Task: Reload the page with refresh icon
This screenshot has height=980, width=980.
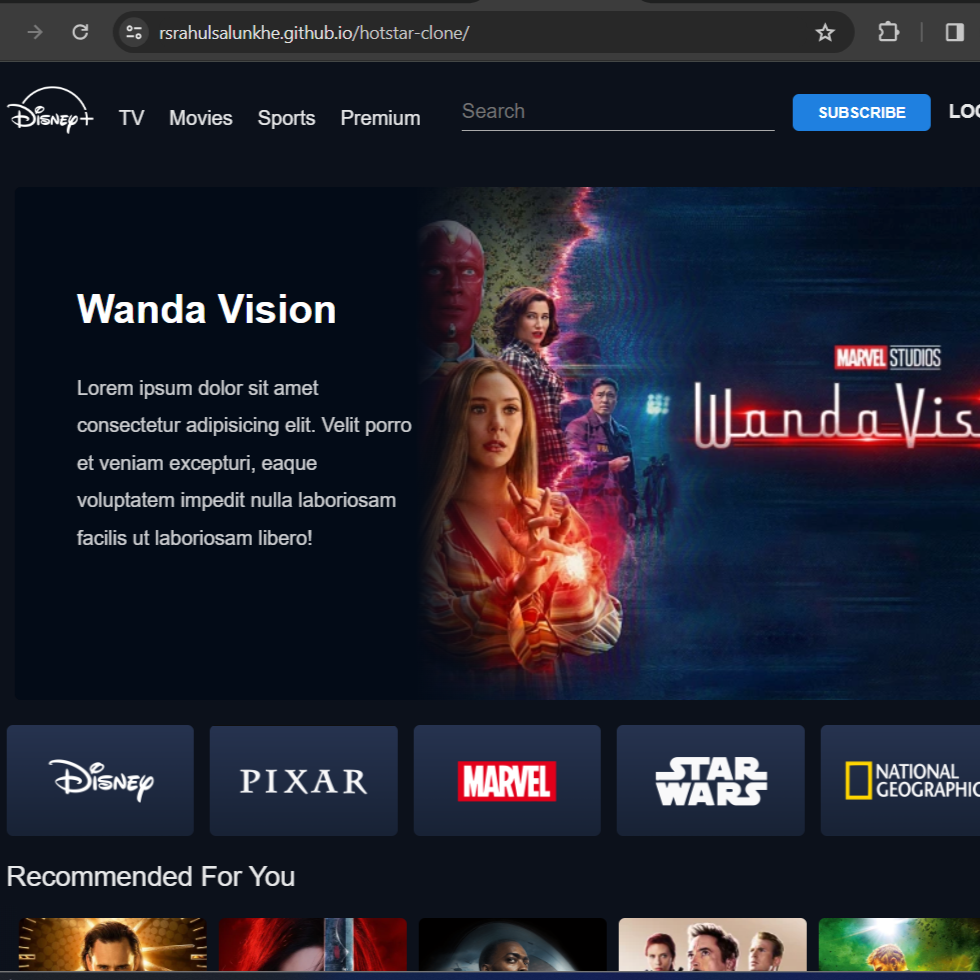Action: coord(81,33)
